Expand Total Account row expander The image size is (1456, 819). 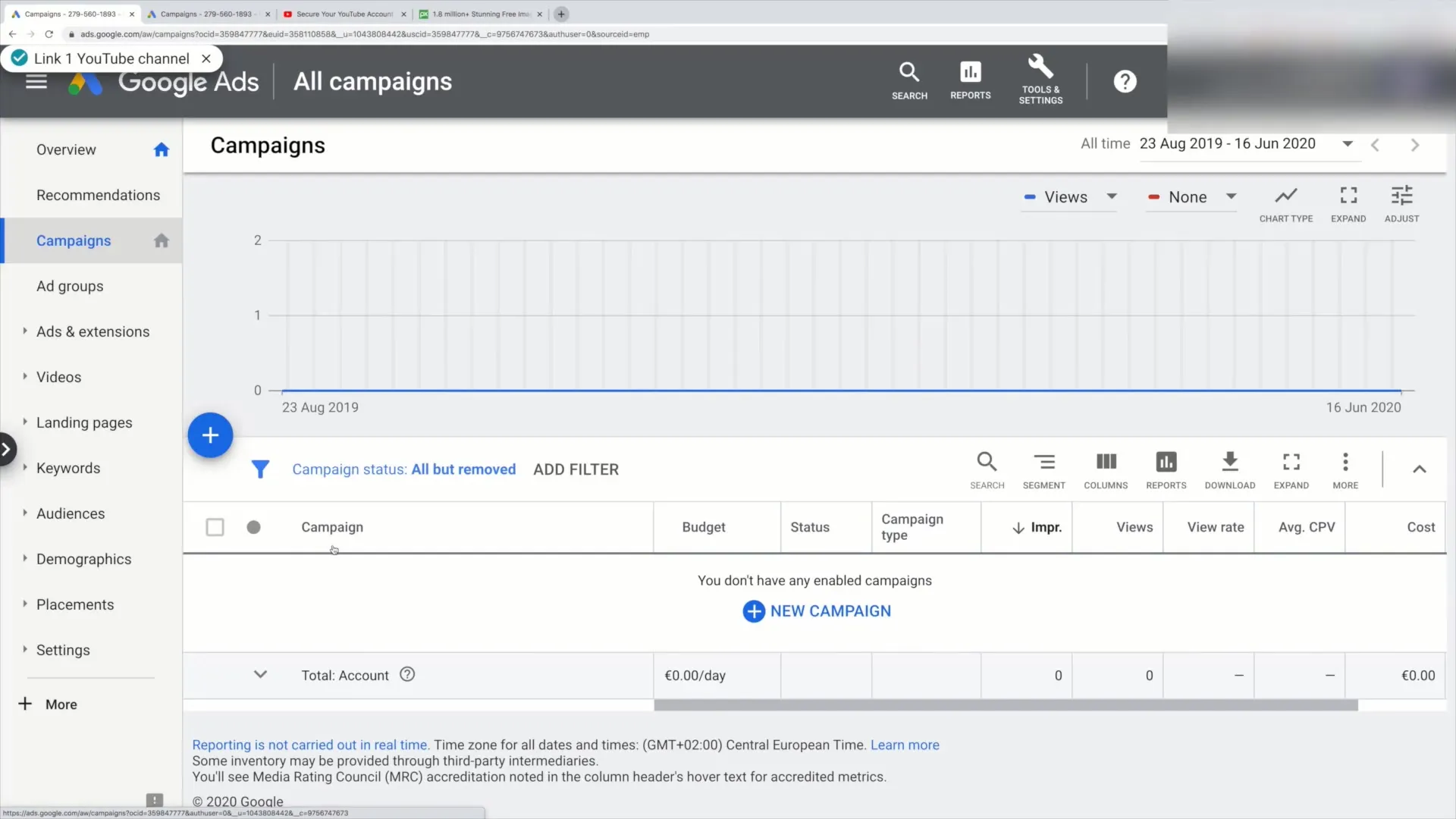pos(260,675)
